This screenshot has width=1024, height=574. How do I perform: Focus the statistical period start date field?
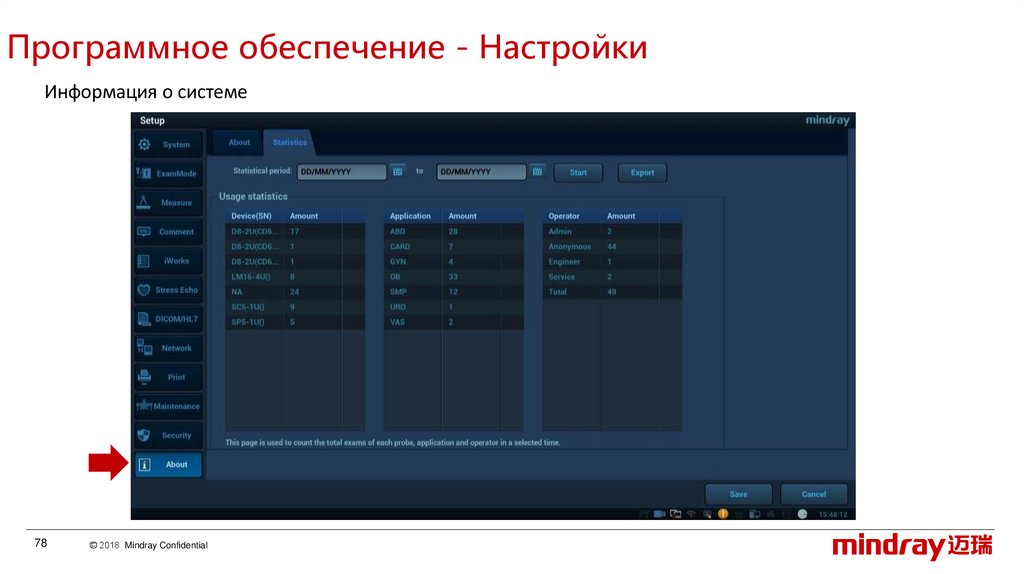click(x=342, y=172)
